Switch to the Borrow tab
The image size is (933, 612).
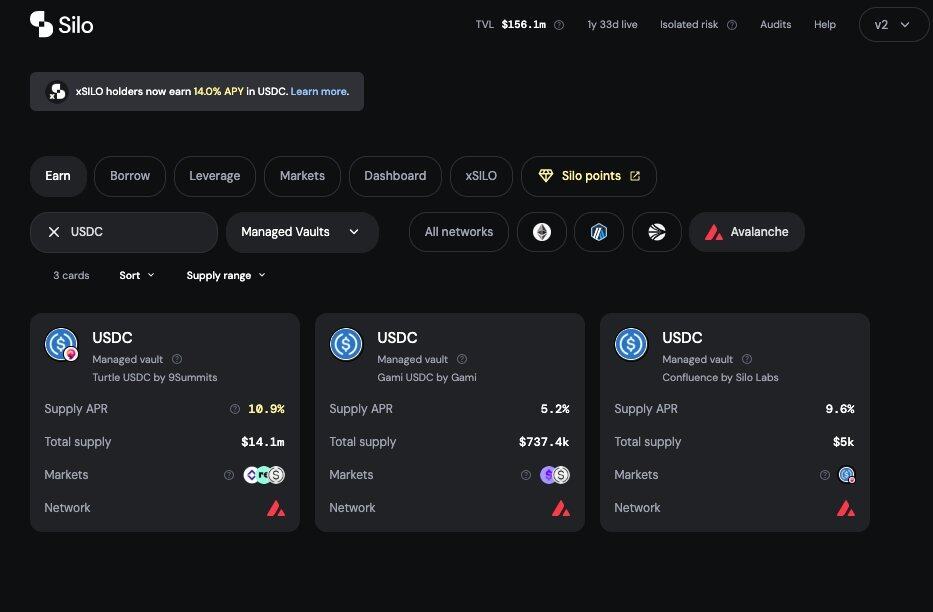130,176
